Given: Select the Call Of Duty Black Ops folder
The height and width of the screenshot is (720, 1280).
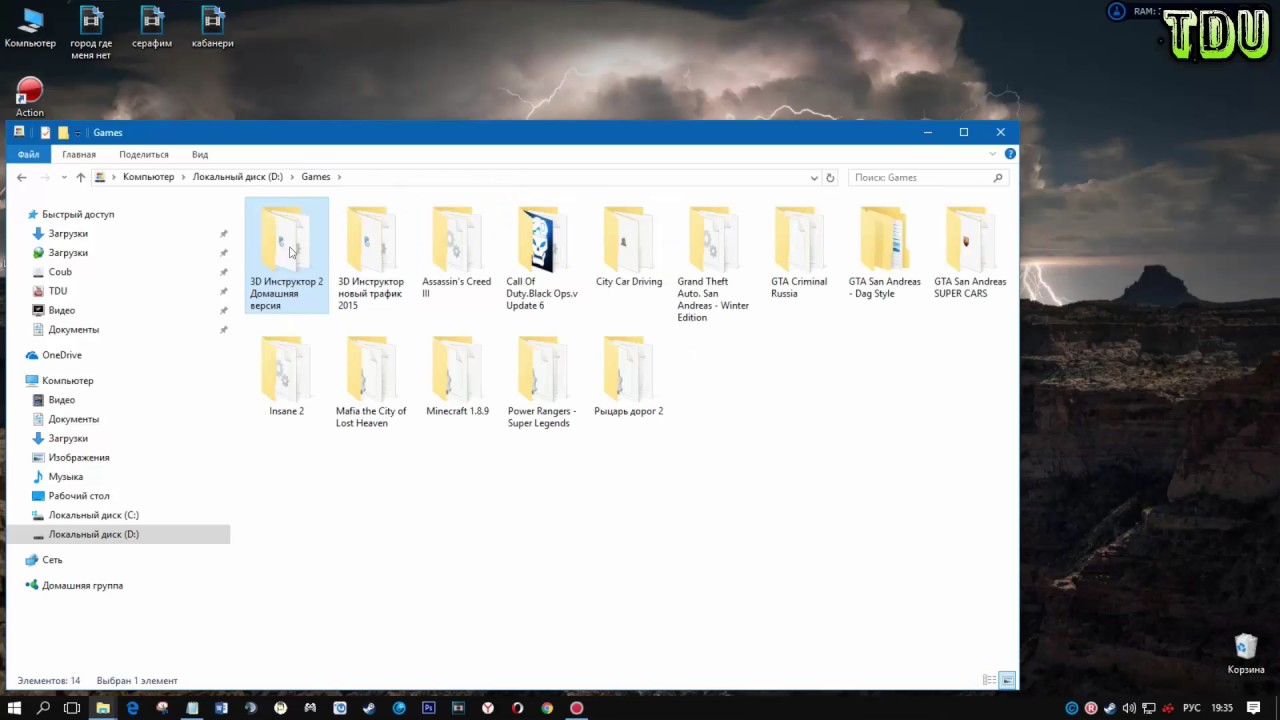Looking at the screenshot, I should pyautogui.click(x=542, y=258).
